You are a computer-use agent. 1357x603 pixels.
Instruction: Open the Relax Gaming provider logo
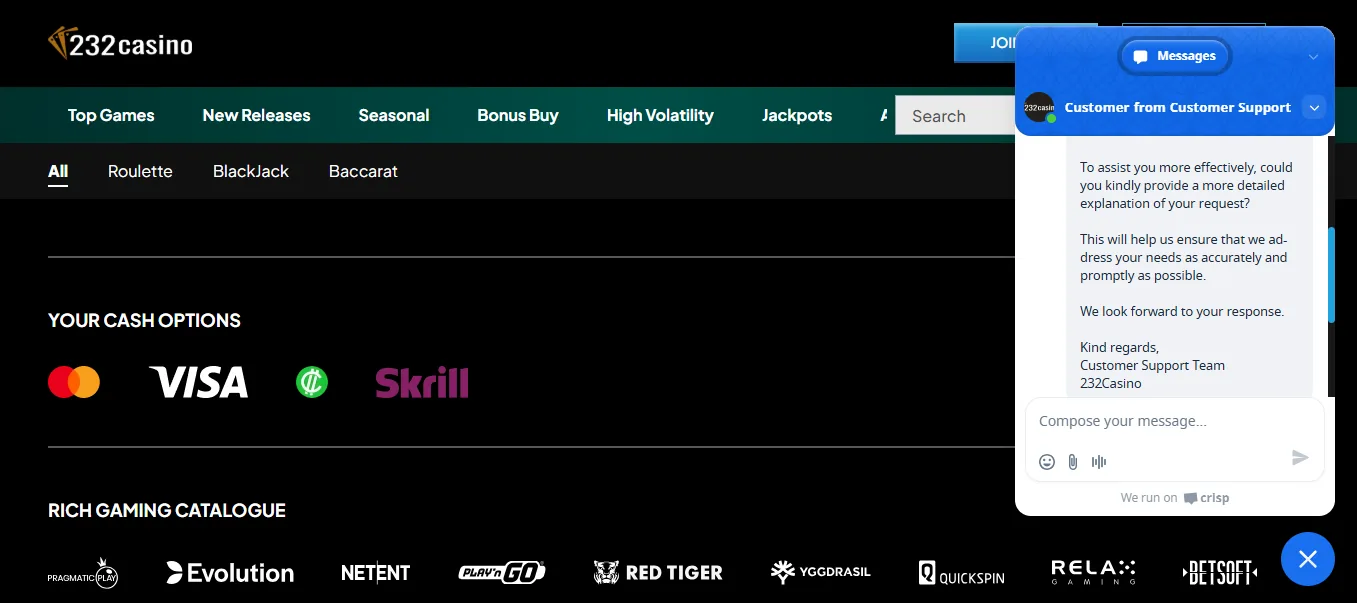click(x=1093, y=573)
